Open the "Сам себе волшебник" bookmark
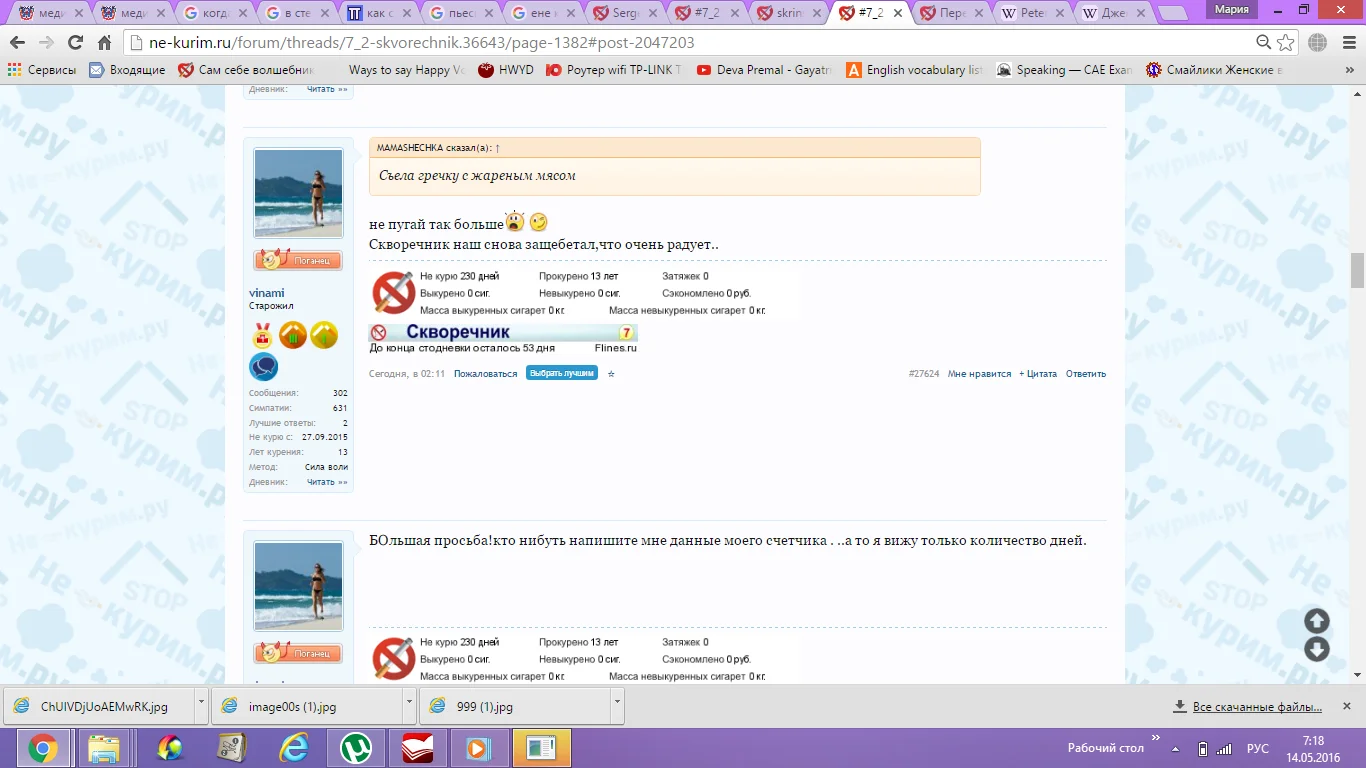 click(246, 70)
